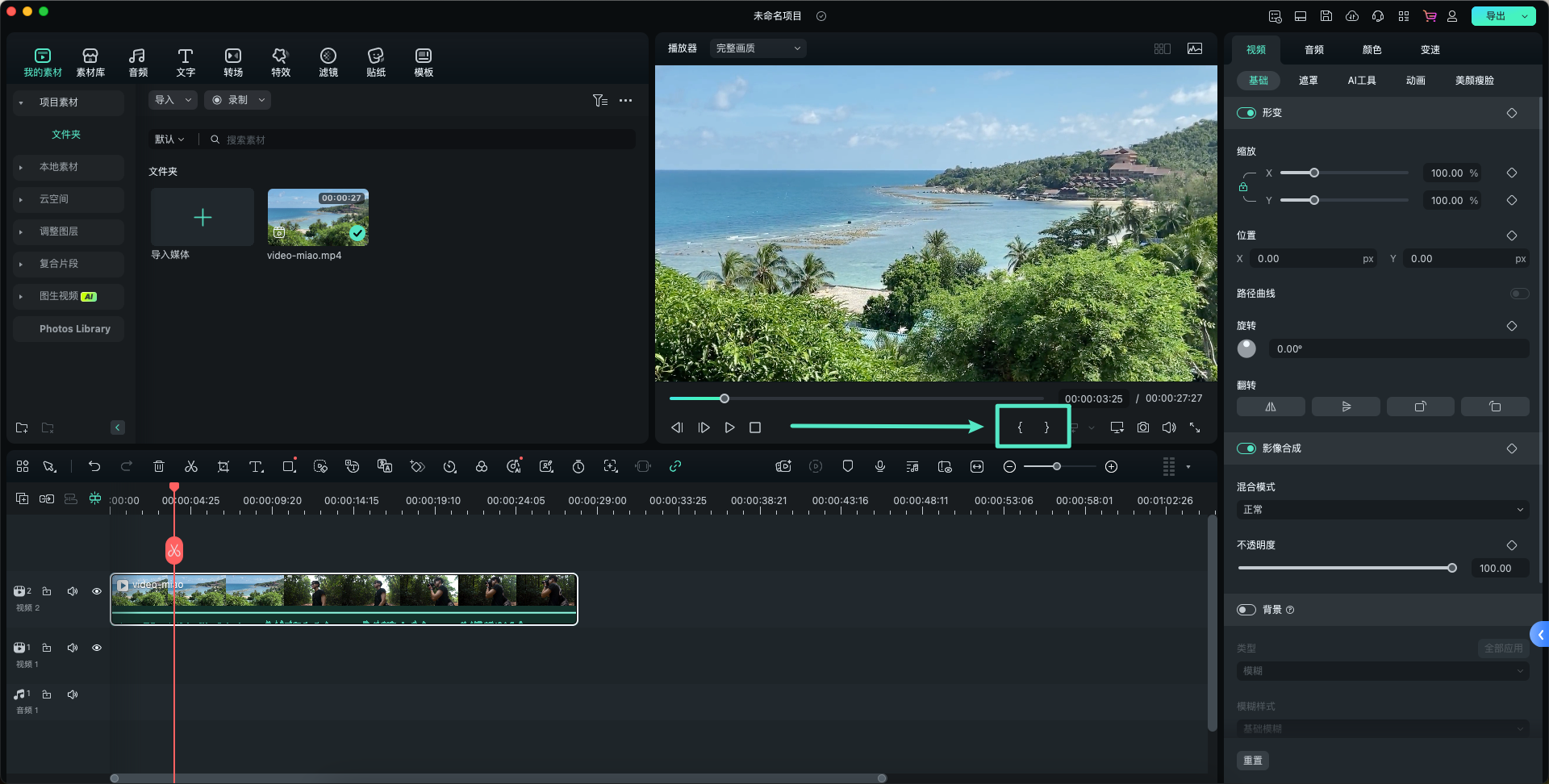Open the 贴纸 stickers panel
This screenshot has width=1549, height=784.
tap(376, 62)
